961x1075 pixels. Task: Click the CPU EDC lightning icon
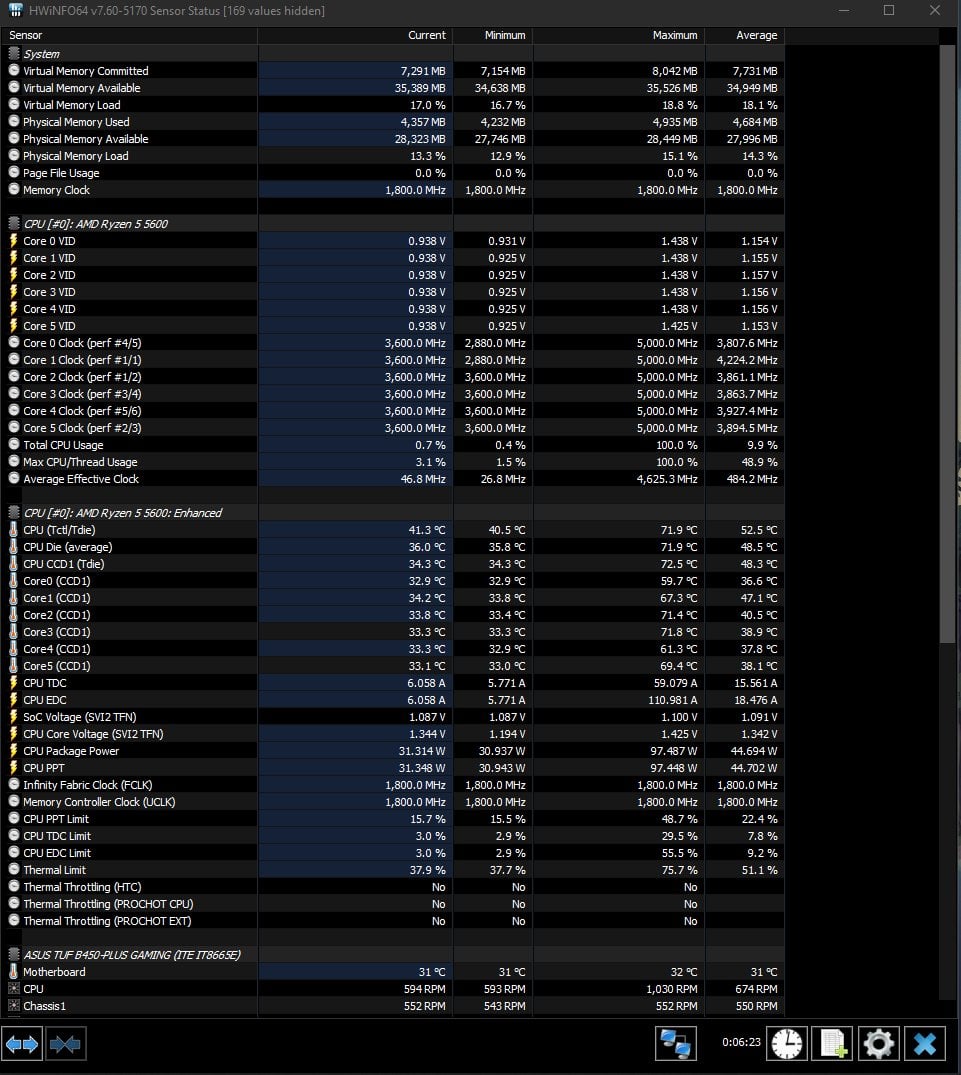point(13,699)
